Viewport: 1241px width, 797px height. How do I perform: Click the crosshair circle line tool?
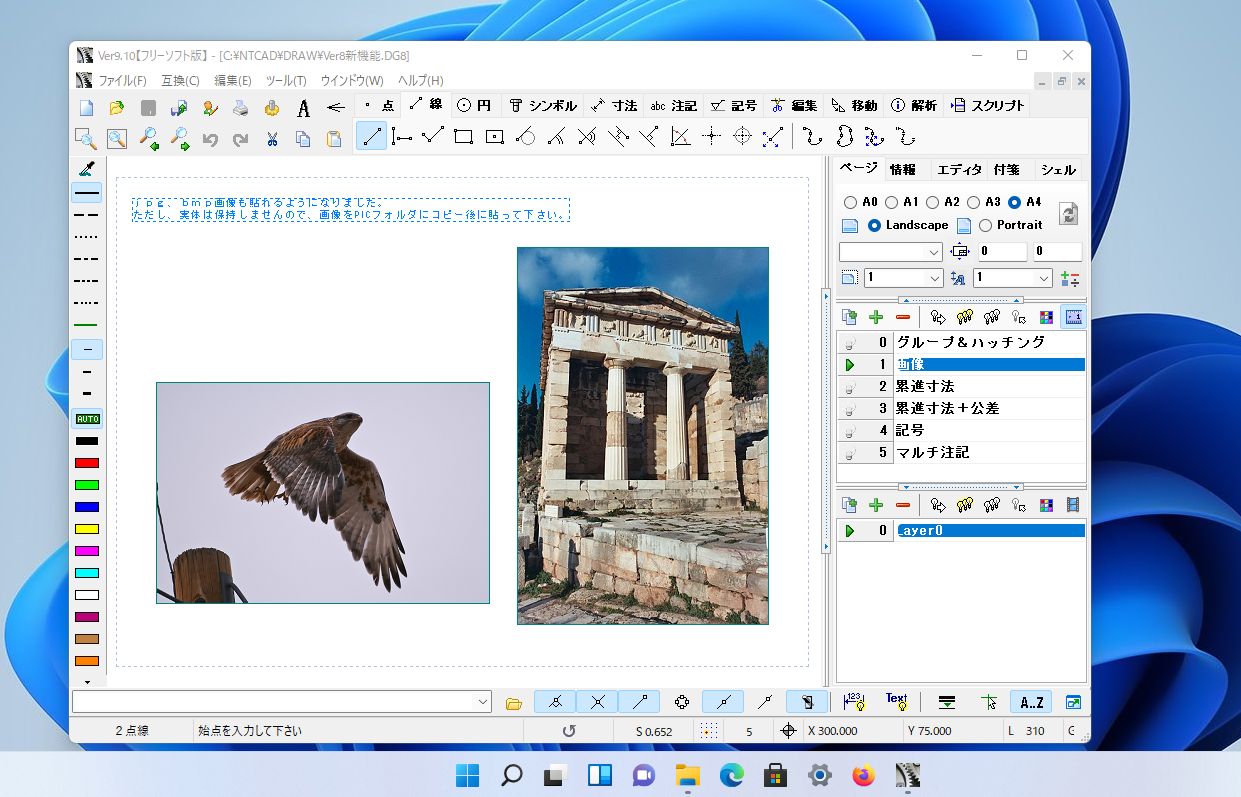click(x=742, y=137)
